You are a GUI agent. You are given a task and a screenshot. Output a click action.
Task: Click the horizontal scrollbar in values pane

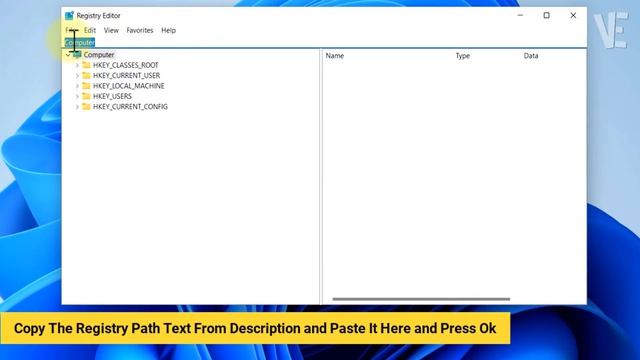[421, 299]
